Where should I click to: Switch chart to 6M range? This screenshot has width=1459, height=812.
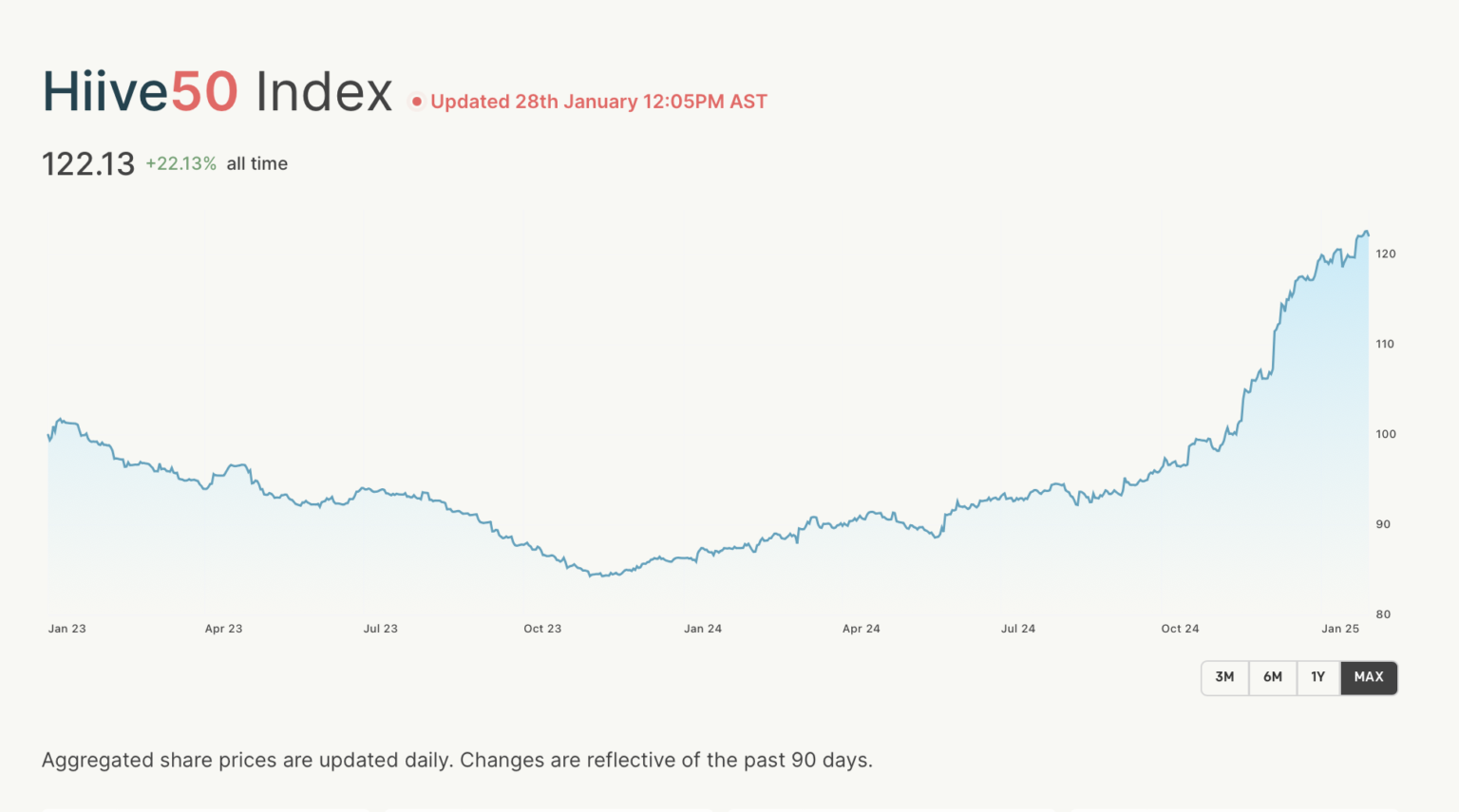(x=1273, y=677)
